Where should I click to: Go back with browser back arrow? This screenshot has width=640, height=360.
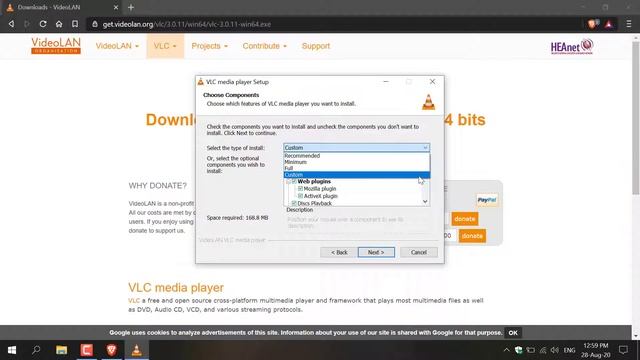coord(11,24)
